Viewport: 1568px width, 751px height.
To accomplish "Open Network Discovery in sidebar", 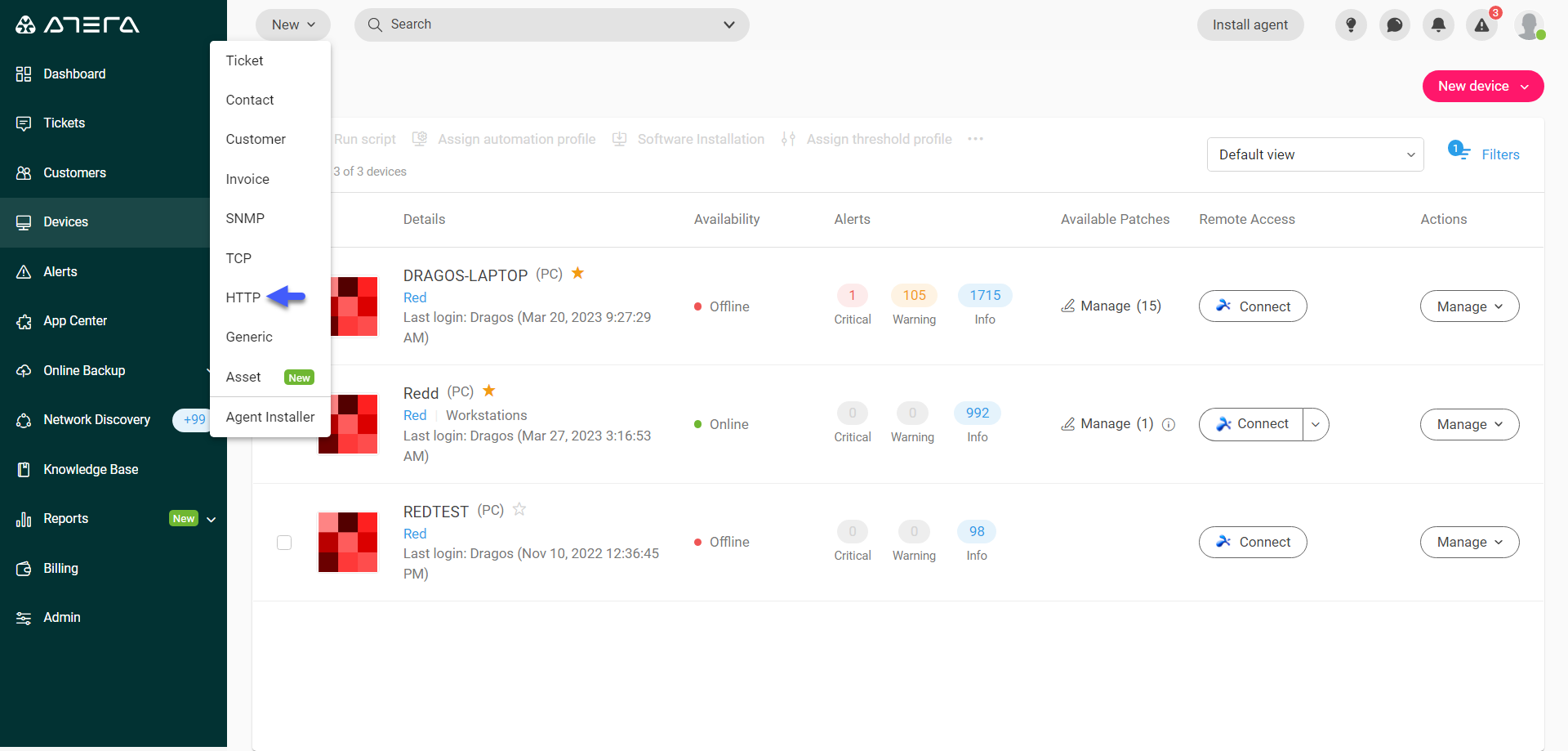I will point(96,420).
